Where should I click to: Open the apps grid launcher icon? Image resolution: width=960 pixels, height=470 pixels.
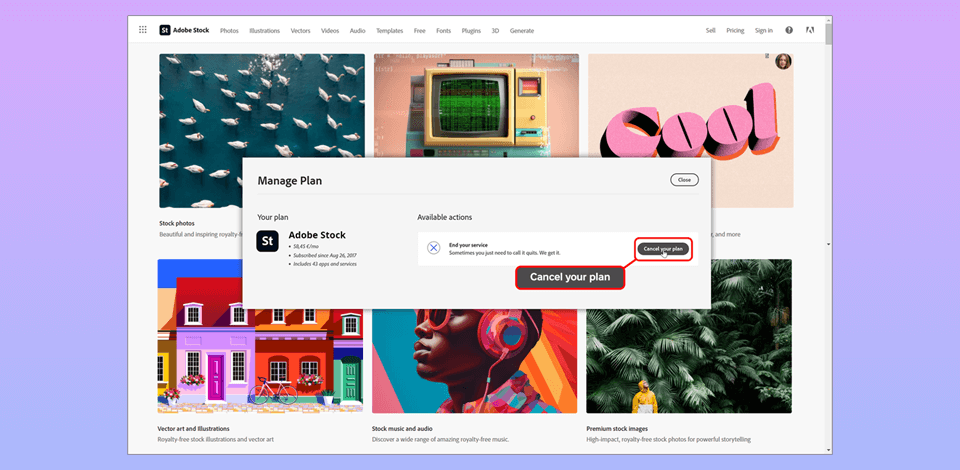pos(143,30)
